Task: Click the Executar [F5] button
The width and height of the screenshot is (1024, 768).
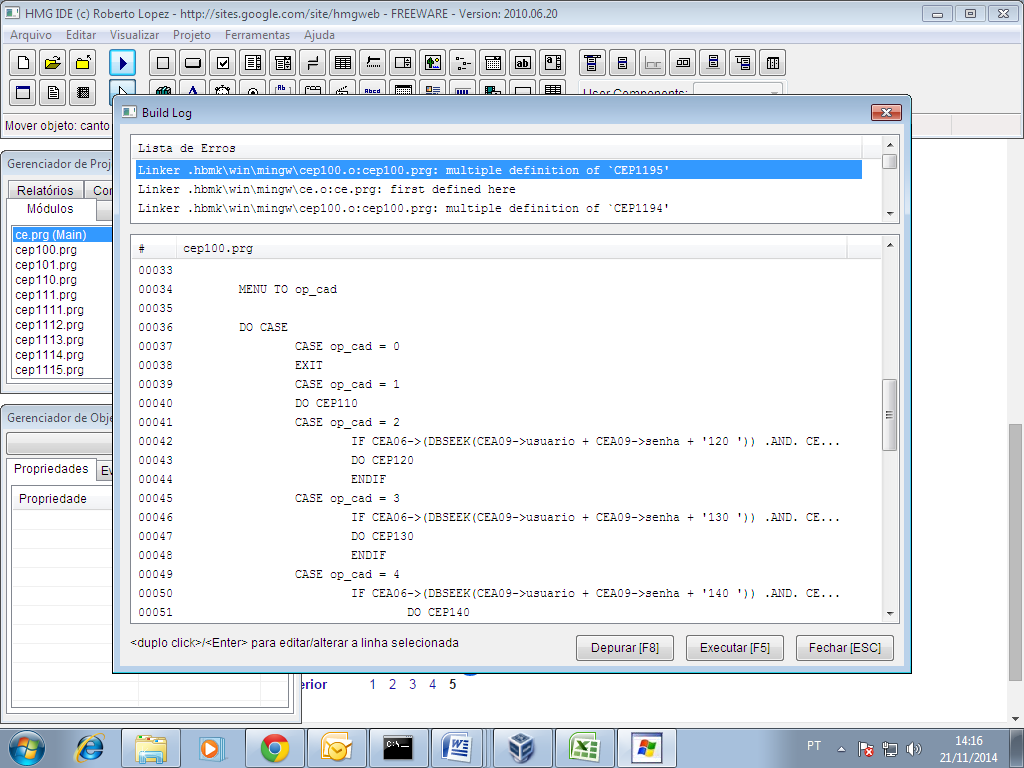Action: click(735, 648)
